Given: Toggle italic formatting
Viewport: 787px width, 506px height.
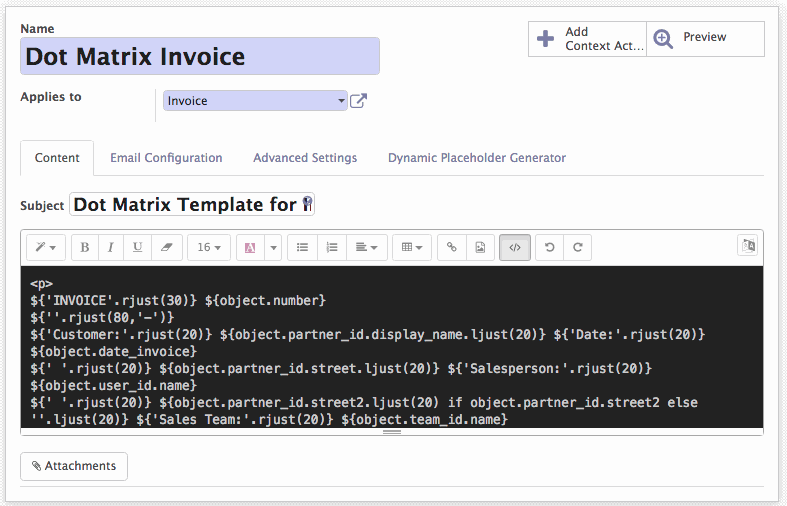Looking at the screenshot, I should tap(110, 247).
